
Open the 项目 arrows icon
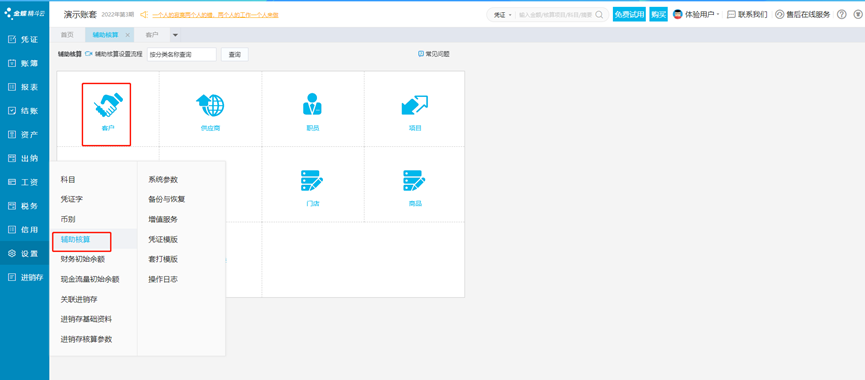pos(414,105)
